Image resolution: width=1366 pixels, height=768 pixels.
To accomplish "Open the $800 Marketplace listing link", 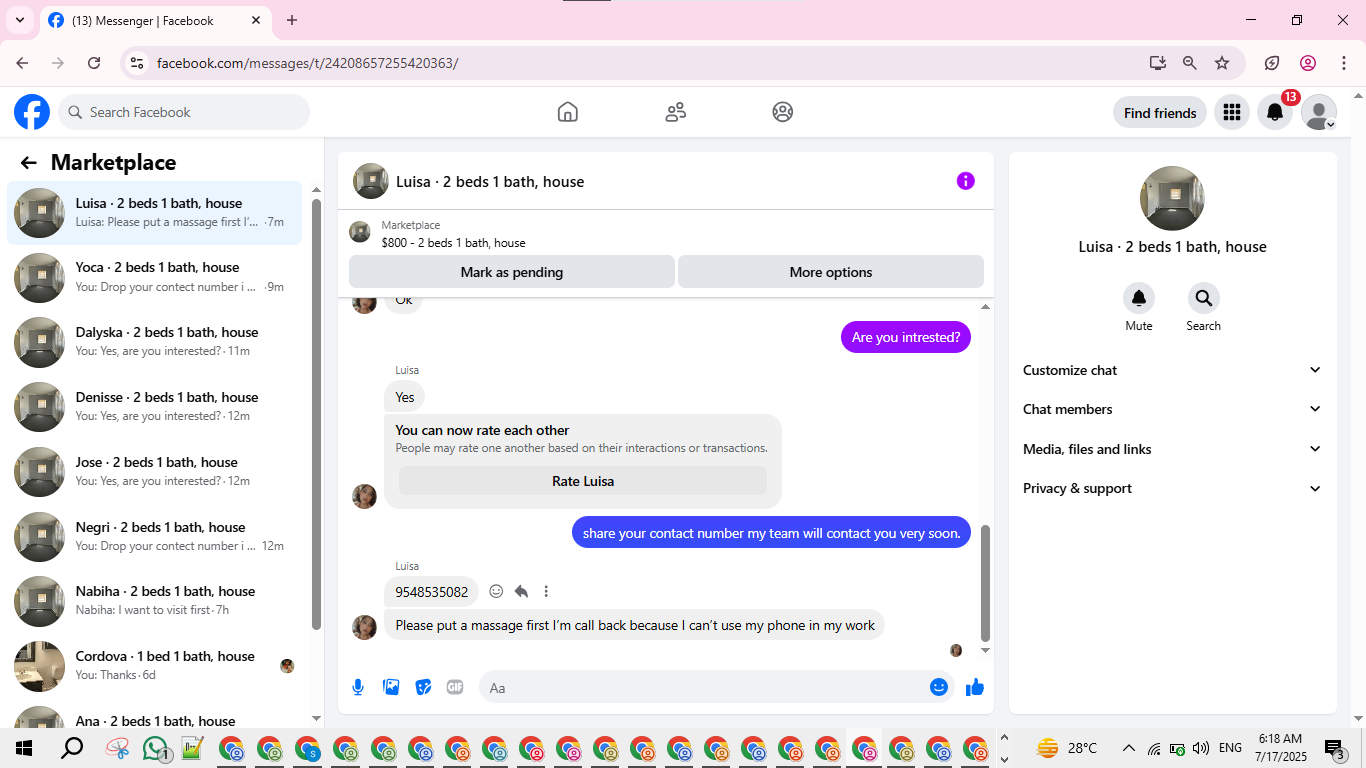I will (453, 243).
